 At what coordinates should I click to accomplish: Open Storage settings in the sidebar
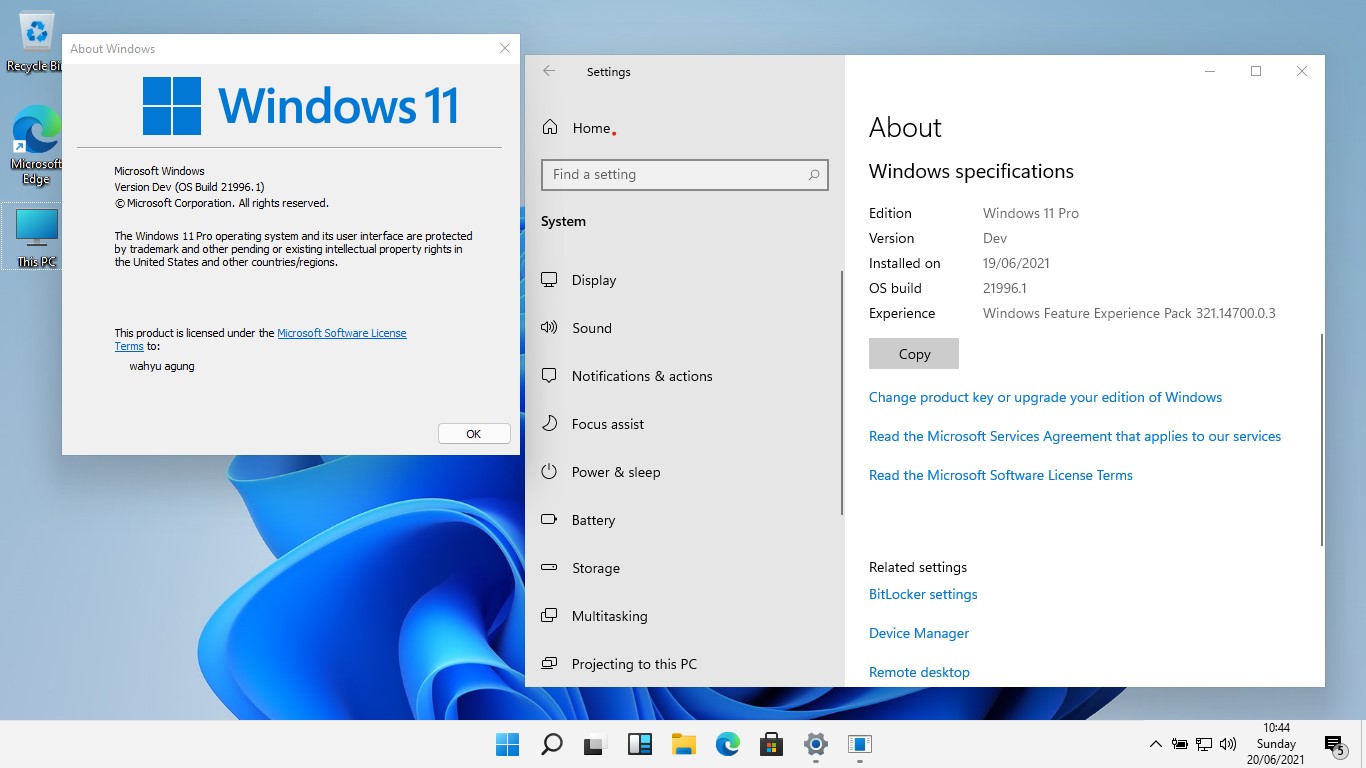pyautogui.click(x=683, y=568)
